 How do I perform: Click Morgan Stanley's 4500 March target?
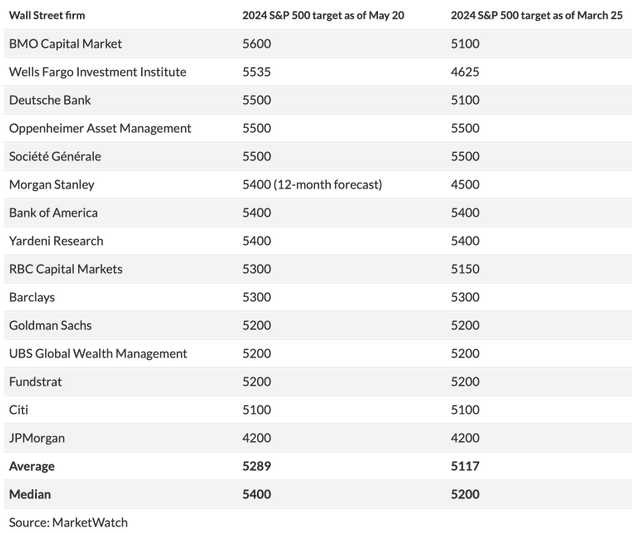[x=465, y=184]
